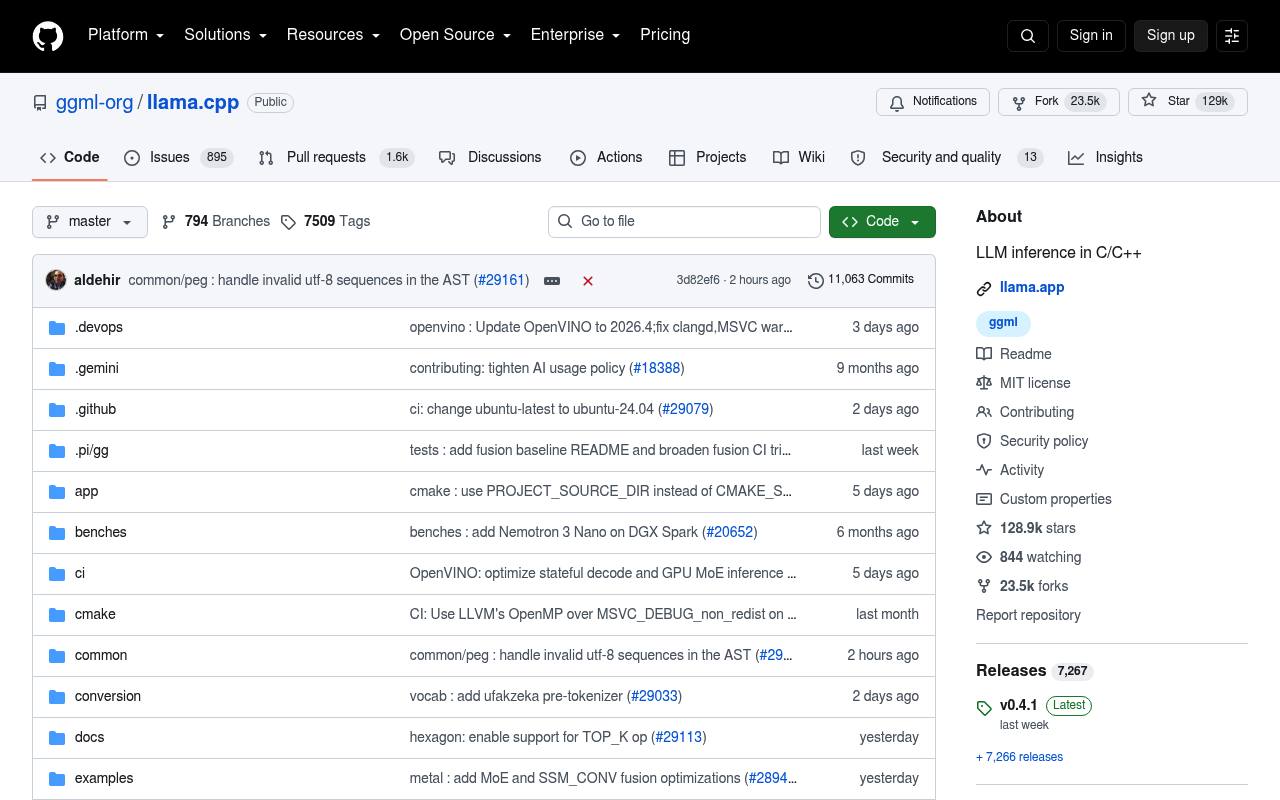Screen dimensions: 1280x800
Task: View the 794 Branches link
Action: pos(216,222)
